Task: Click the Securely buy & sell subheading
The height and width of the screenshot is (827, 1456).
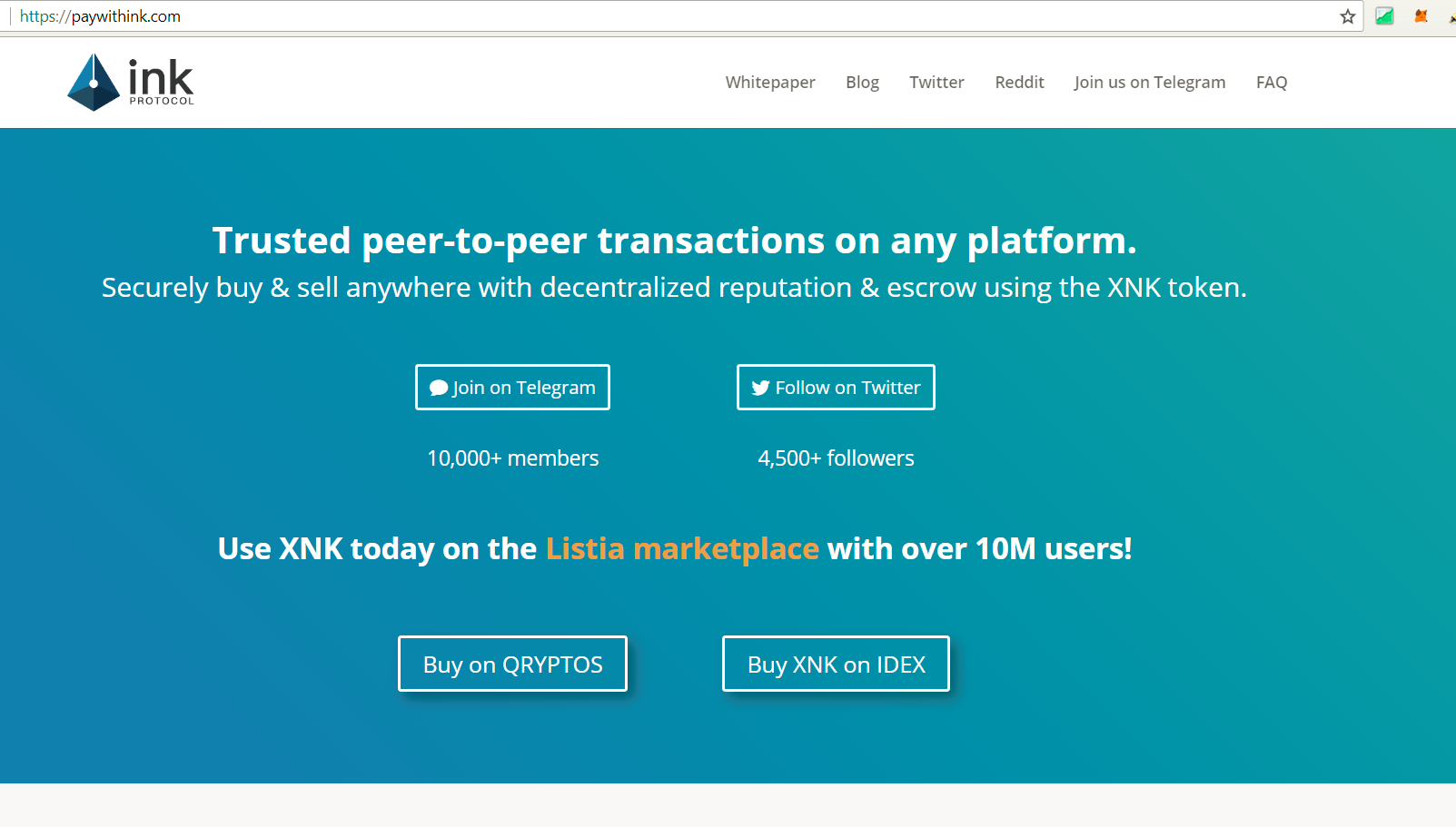Action: tap(674, 288)
